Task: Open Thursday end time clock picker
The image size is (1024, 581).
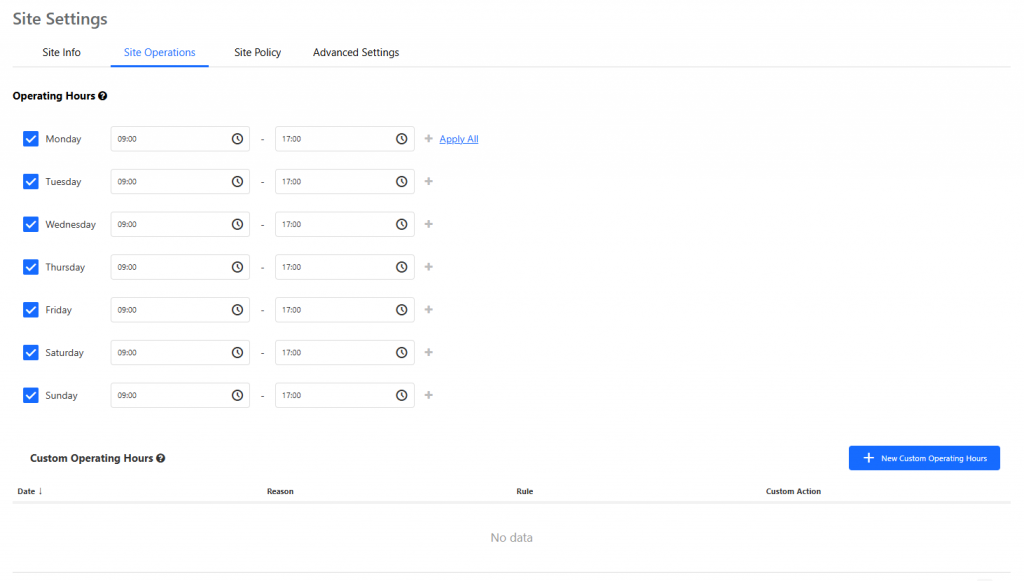Action: coord(402,267)
